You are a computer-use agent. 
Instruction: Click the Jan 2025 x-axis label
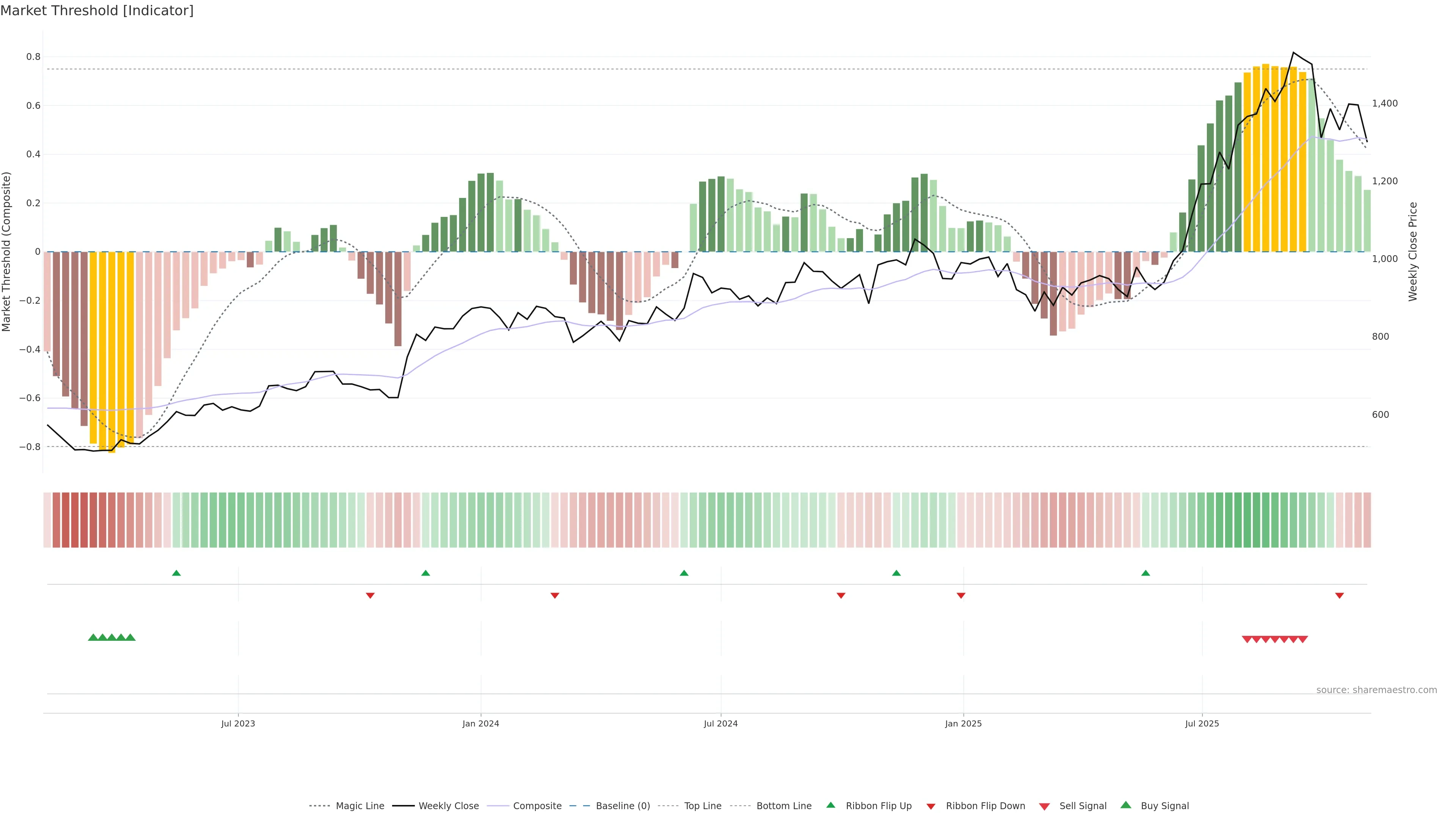click(x=963, y=723)
